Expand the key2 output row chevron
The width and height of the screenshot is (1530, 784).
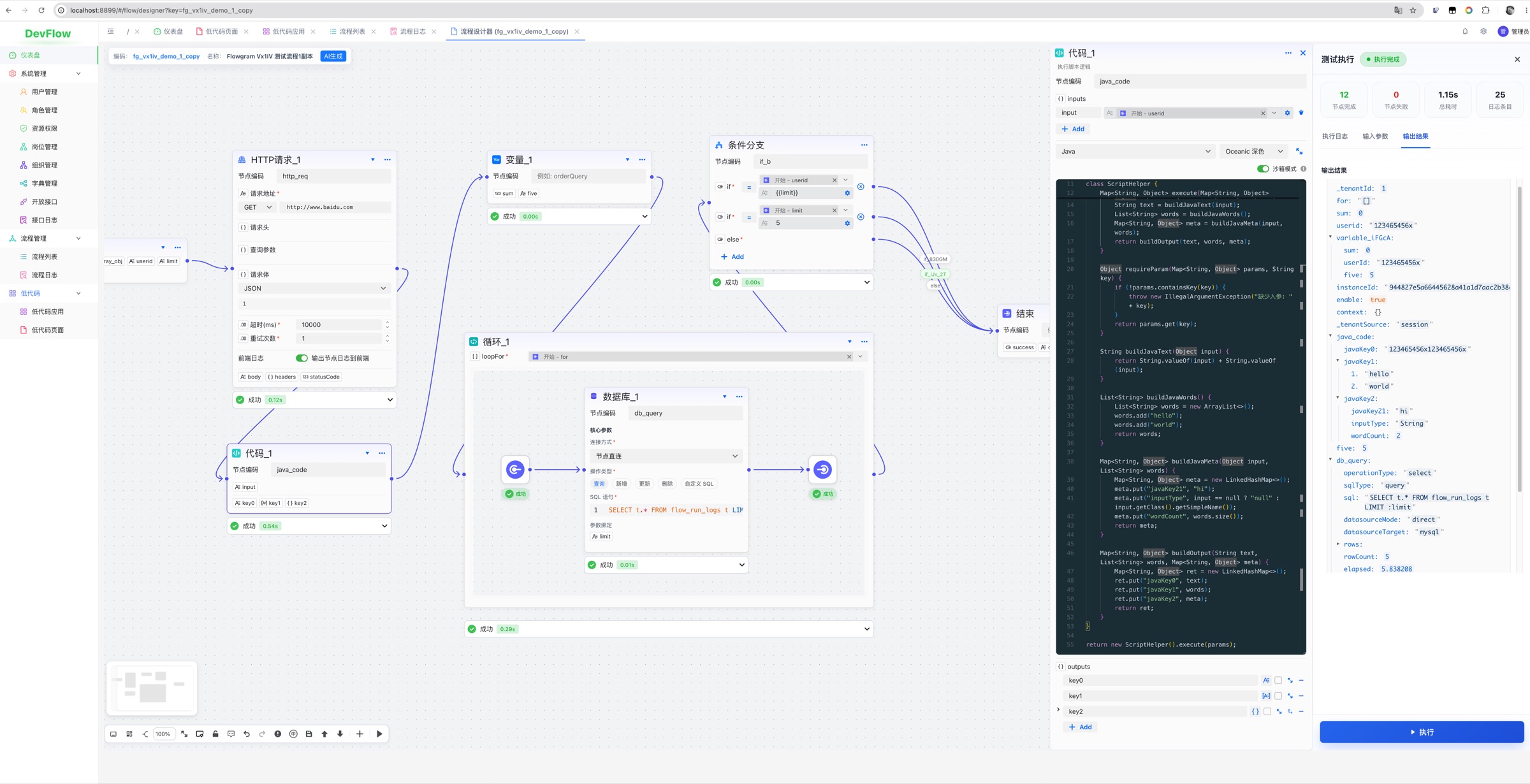(1058, 710)
